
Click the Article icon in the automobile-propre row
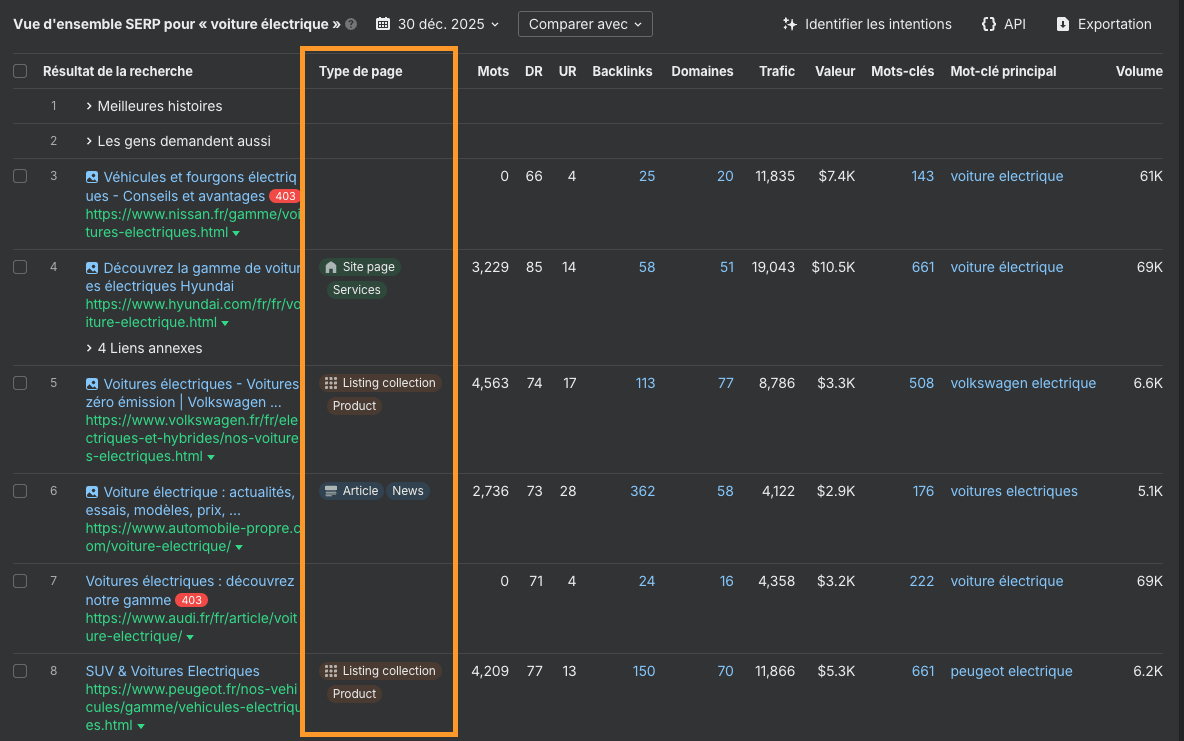point(331,491)
